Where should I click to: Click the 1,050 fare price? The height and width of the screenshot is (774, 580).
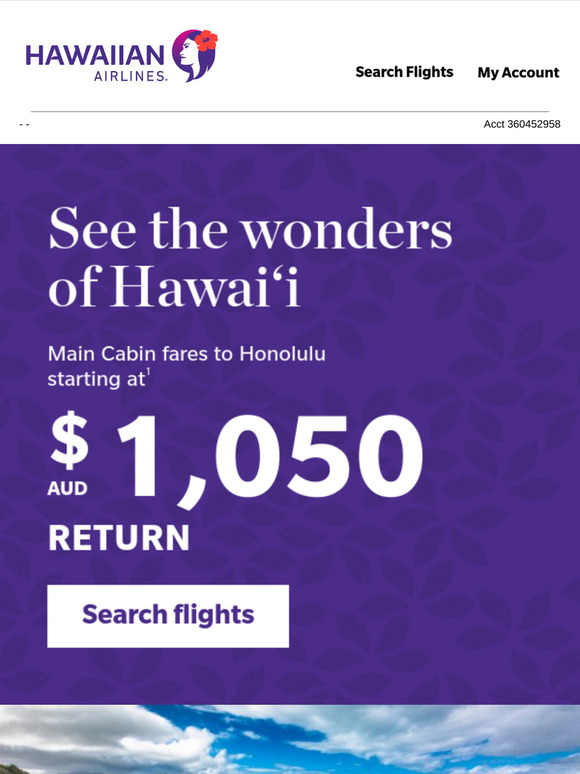click(x=270, y=458)
